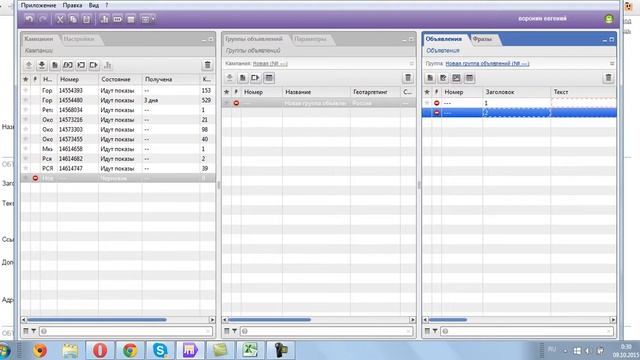Delete ad using Объявления panel trash icon
640x360 pixels.
click(x=608, y=78)
